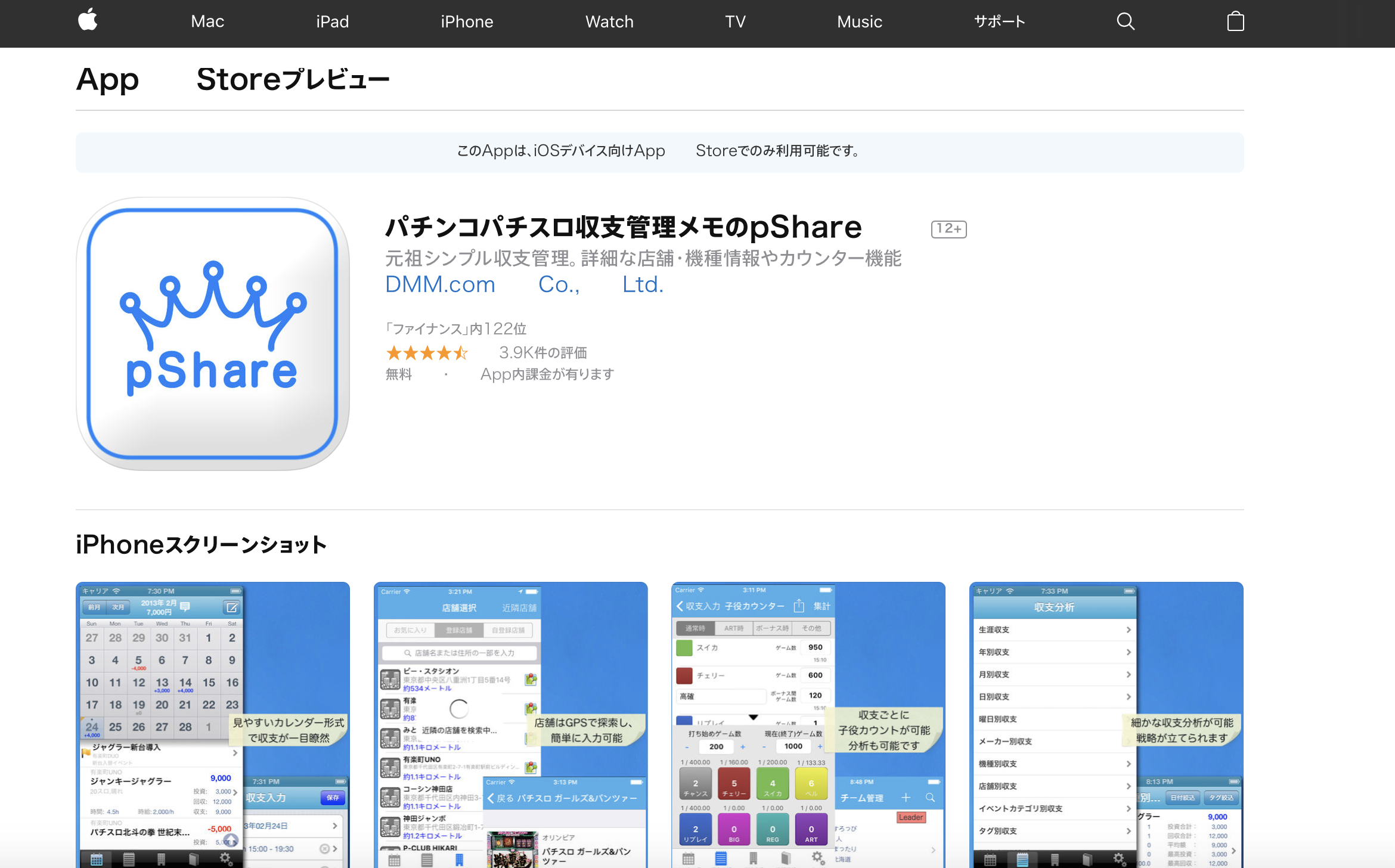Click the 12+ age rating badge

(948, 229)
